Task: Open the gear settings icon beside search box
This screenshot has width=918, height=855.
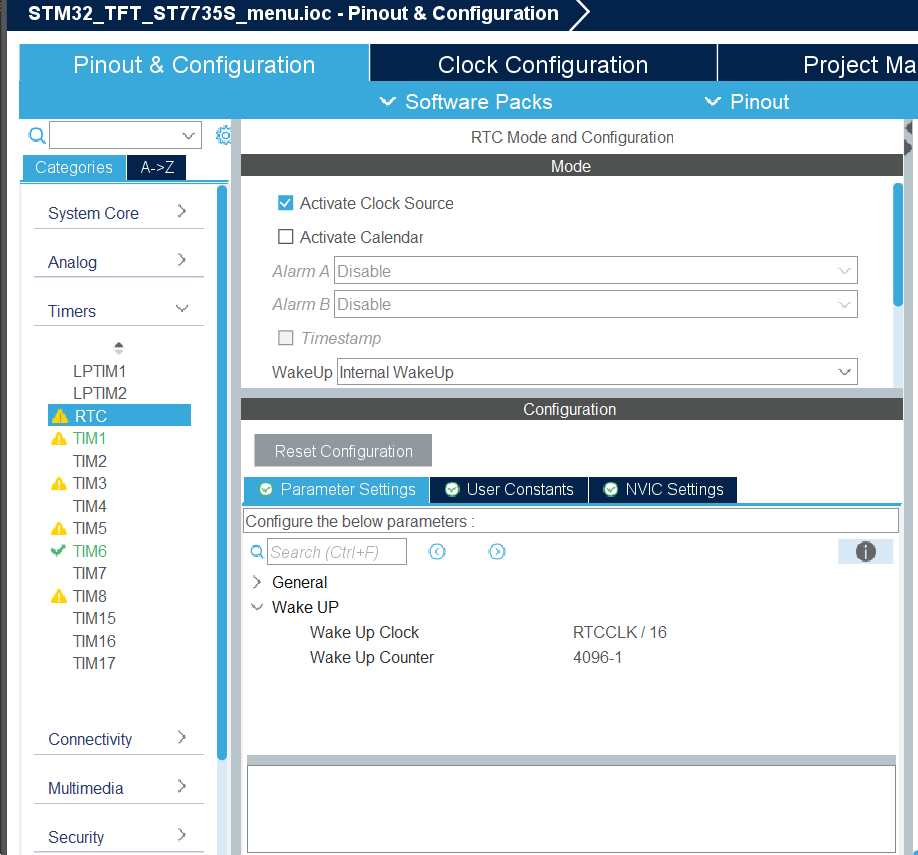Action: click(x=224, y=136)
